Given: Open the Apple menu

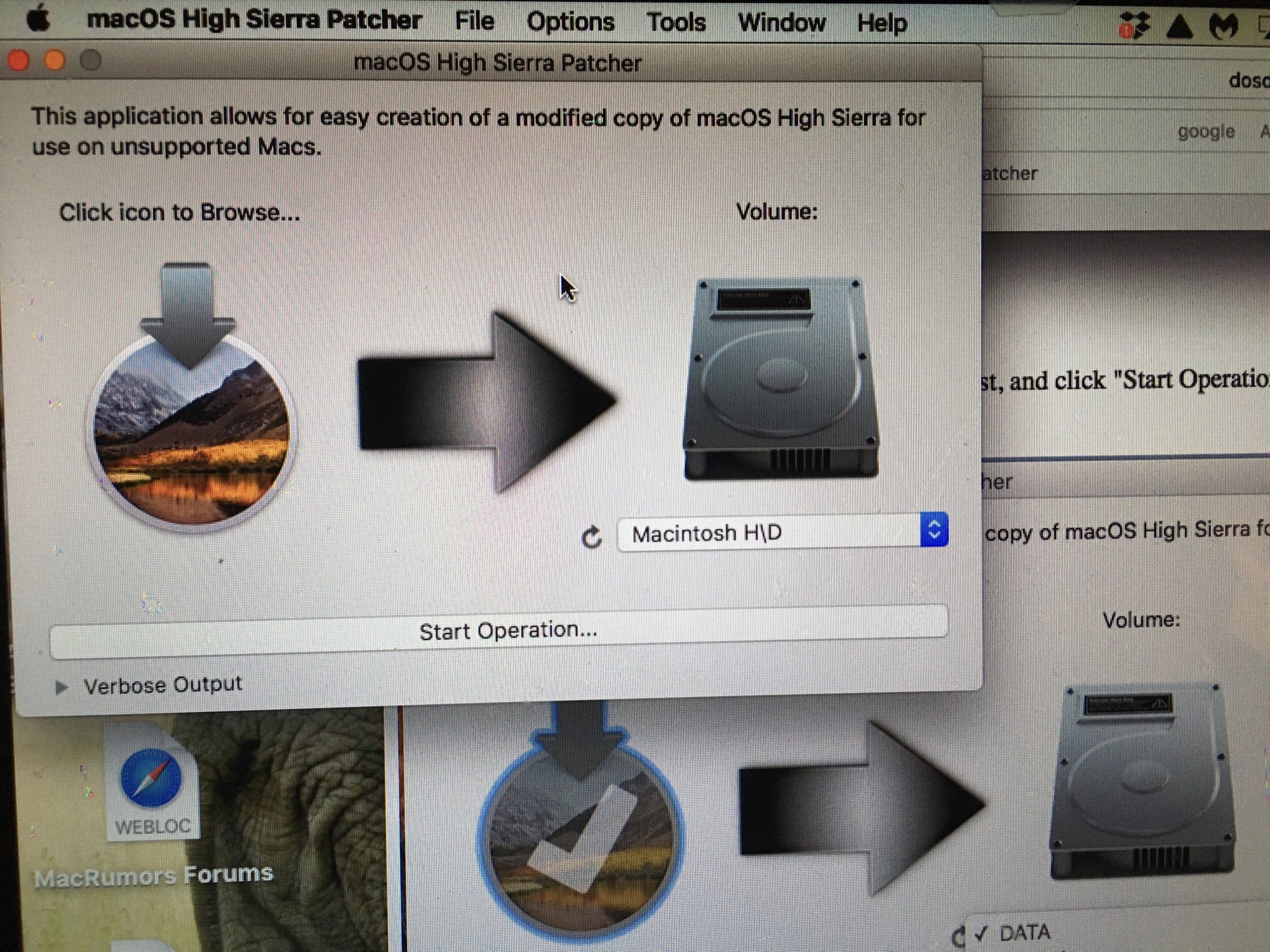Looking at the screenshot, I should point(39,19).
